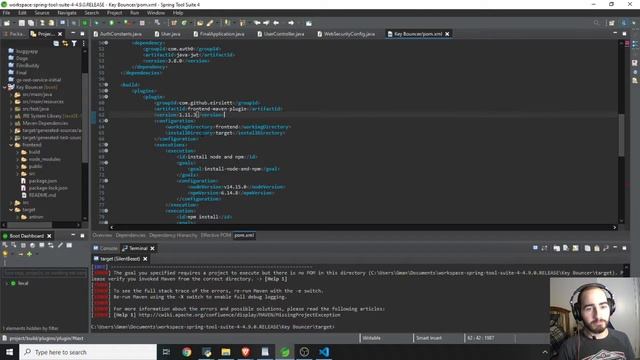The height and width of the screenshot is (360, 640).
Task: Open the Dependency Hierarchy tab
Action: coord(173,236)
